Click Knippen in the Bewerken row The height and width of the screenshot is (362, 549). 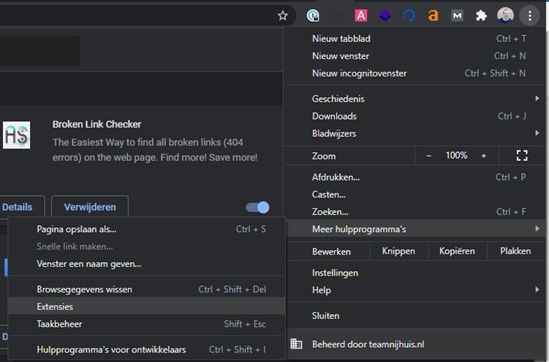click(x=398, y=251)
